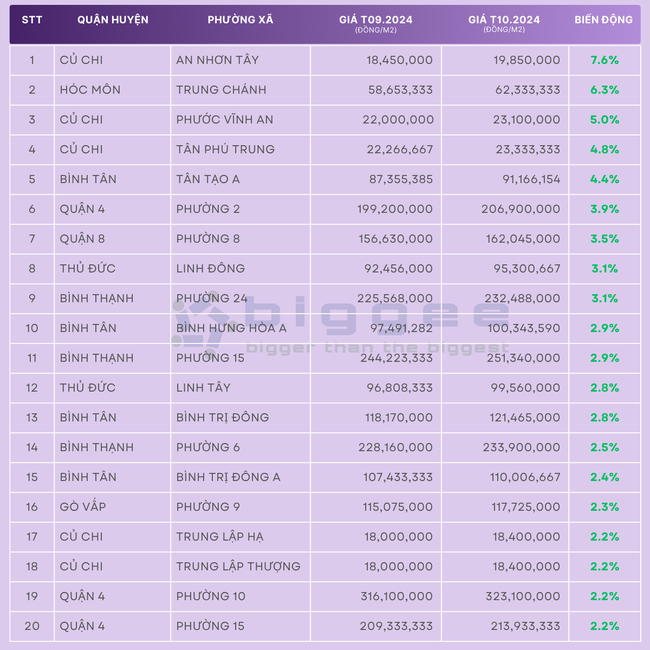The width and height of the screenshot is (650, 650).
Task: Select the QUẬN HUYỆN column header
Action: coord(113,19)
